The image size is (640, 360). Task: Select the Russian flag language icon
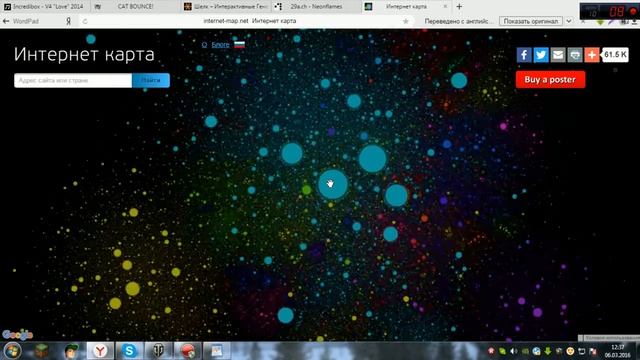click(240, 44)
